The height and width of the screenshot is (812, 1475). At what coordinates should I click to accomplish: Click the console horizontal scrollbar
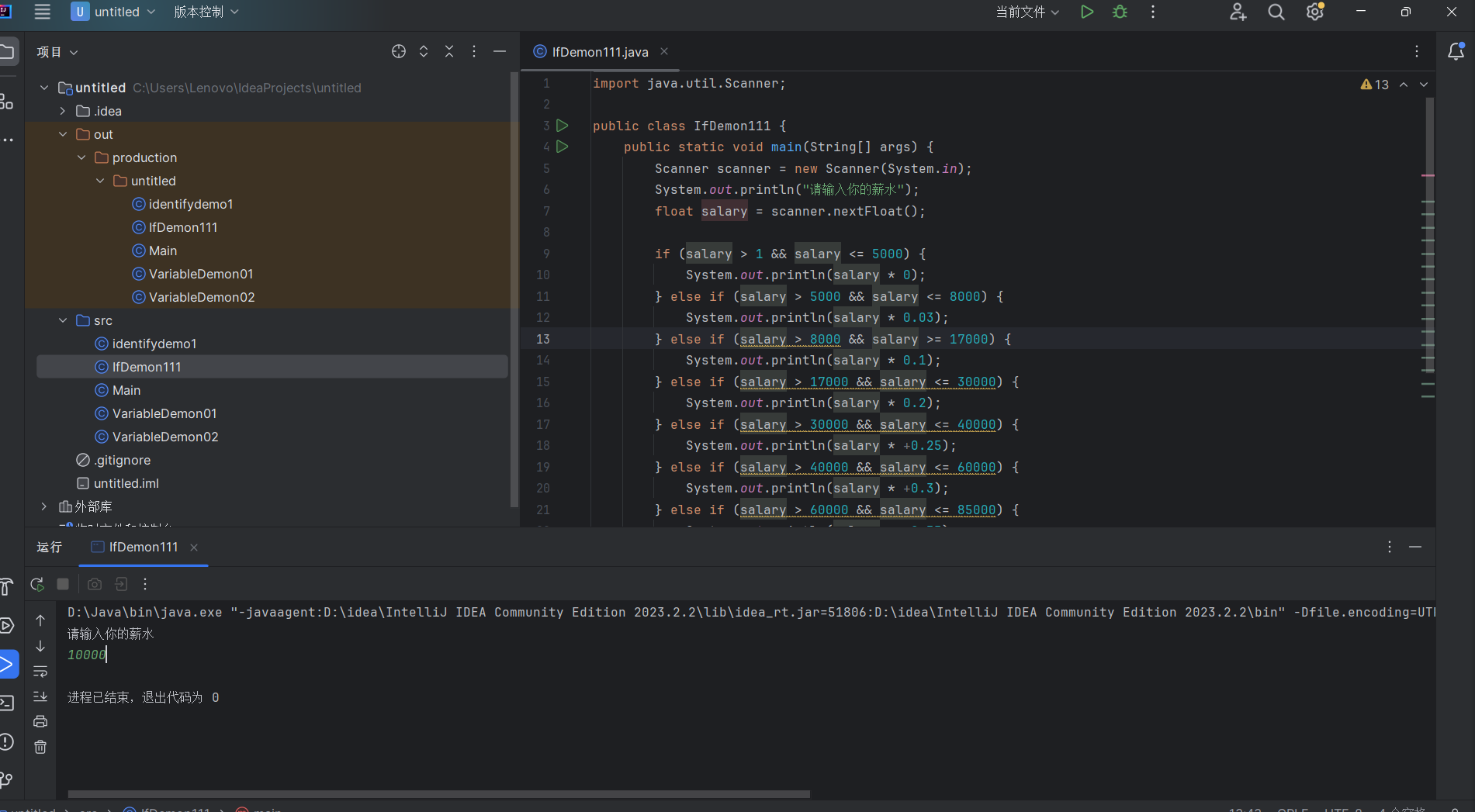point(438,794)
